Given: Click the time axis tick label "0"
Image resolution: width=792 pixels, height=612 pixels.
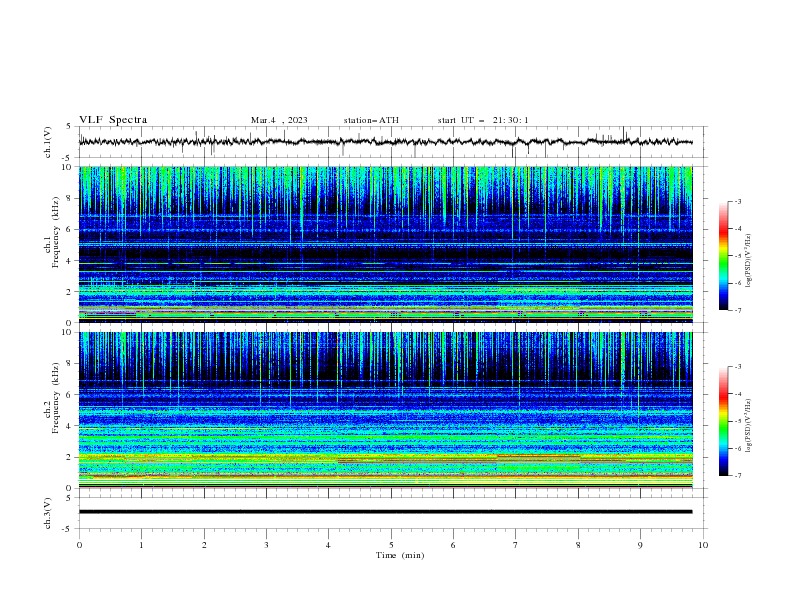Looking at the screenshot, I should [x=79, y=545].
